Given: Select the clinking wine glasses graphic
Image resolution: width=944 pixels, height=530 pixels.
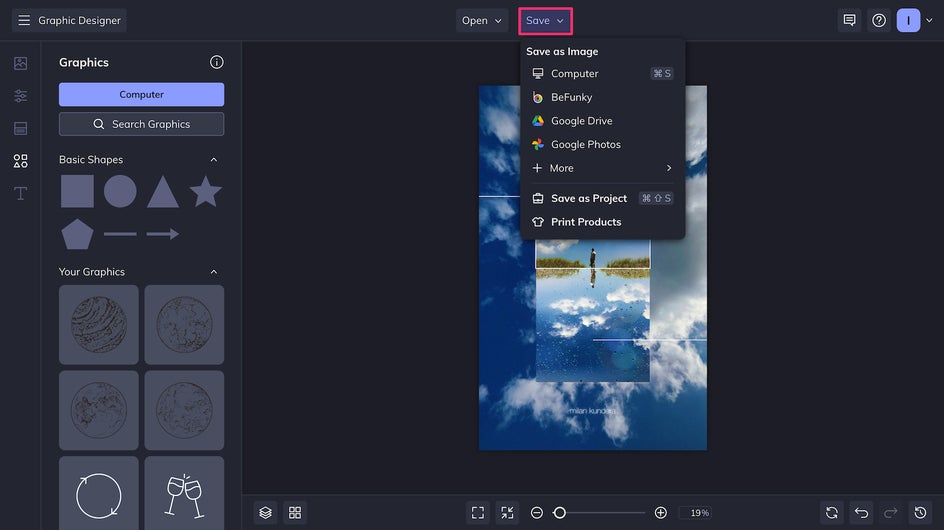Looking at the screenshot, I should (184, 494).
